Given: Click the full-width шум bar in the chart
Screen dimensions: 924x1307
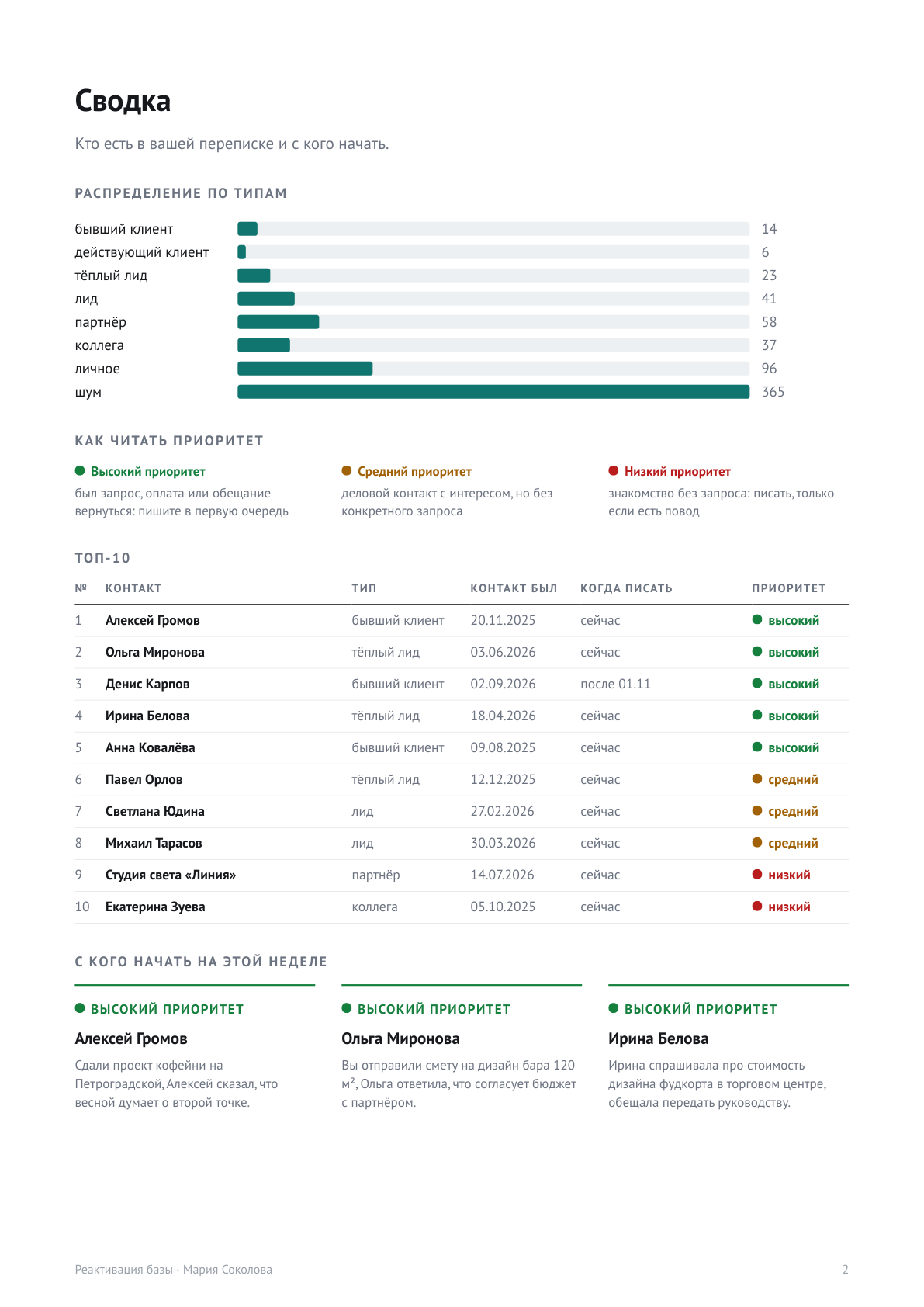Looking at the screenshot, I should (493, 392).
